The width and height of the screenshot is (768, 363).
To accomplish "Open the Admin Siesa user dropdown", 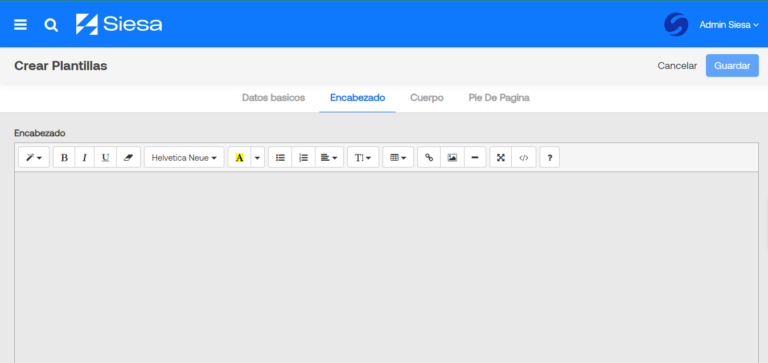I will (729, 25).
